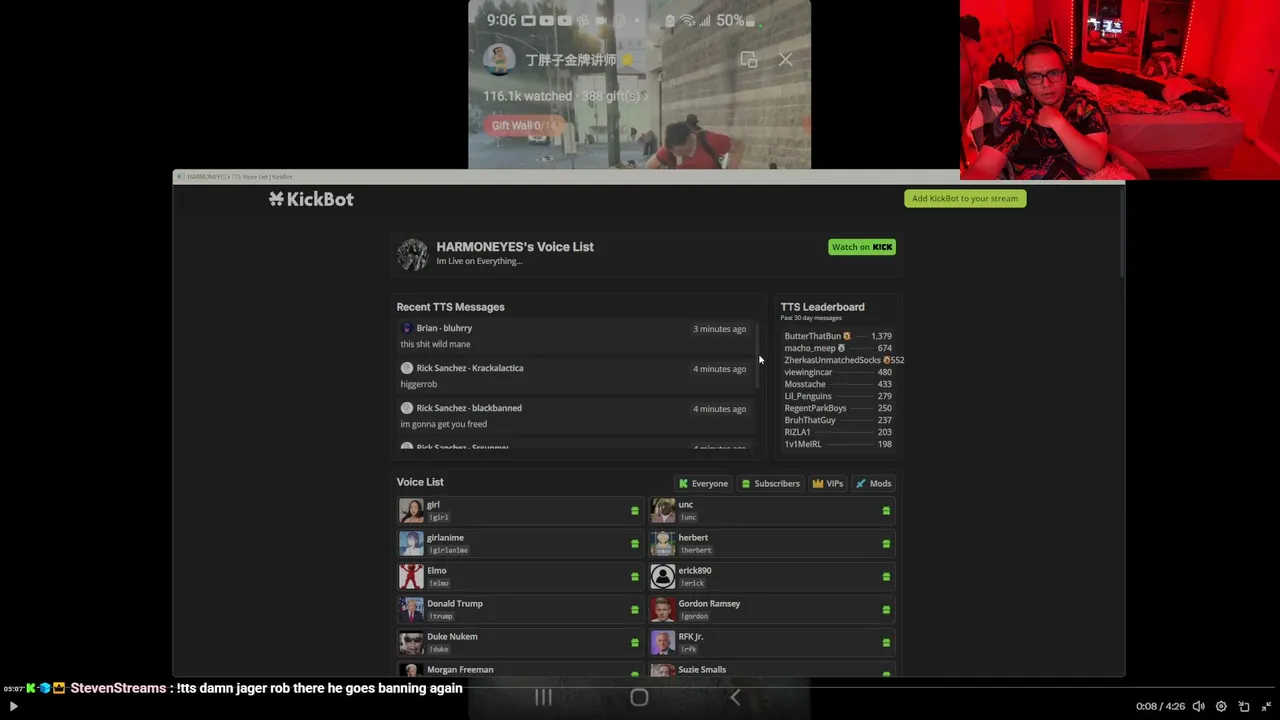Filter voice list by Everyone
Viewport: 1280px width, 720px height.
pos(704,484)
